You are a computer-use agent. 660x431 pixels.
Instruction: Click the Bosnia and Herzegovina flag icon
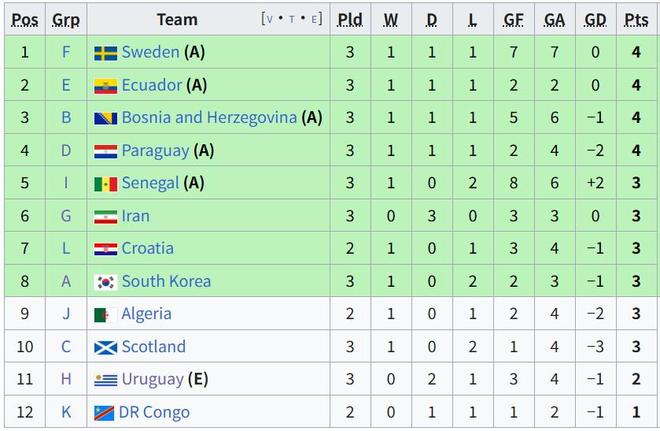[106, 119]
